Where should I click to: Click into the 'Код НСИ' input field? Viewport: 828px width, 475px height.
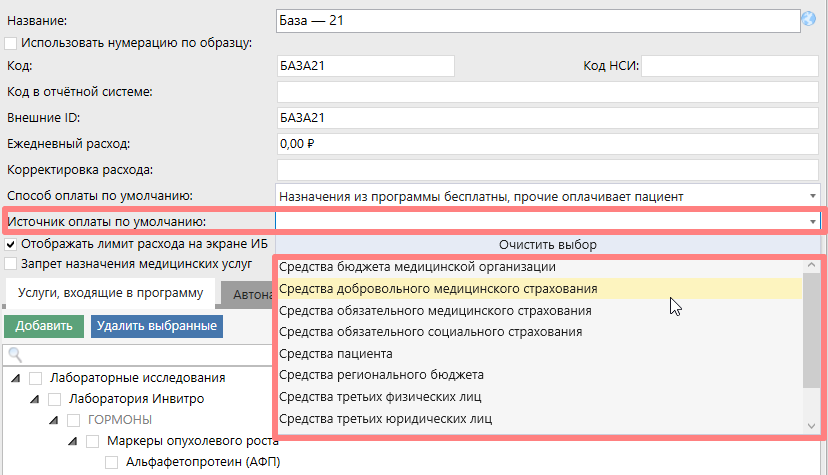tap(730, 66)
